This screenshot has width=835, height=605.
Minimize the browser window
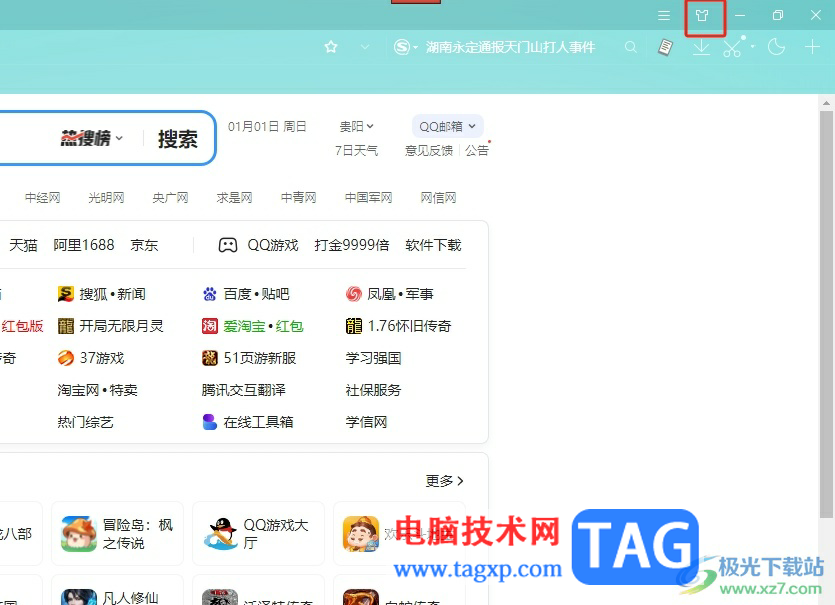click(740, 15)
